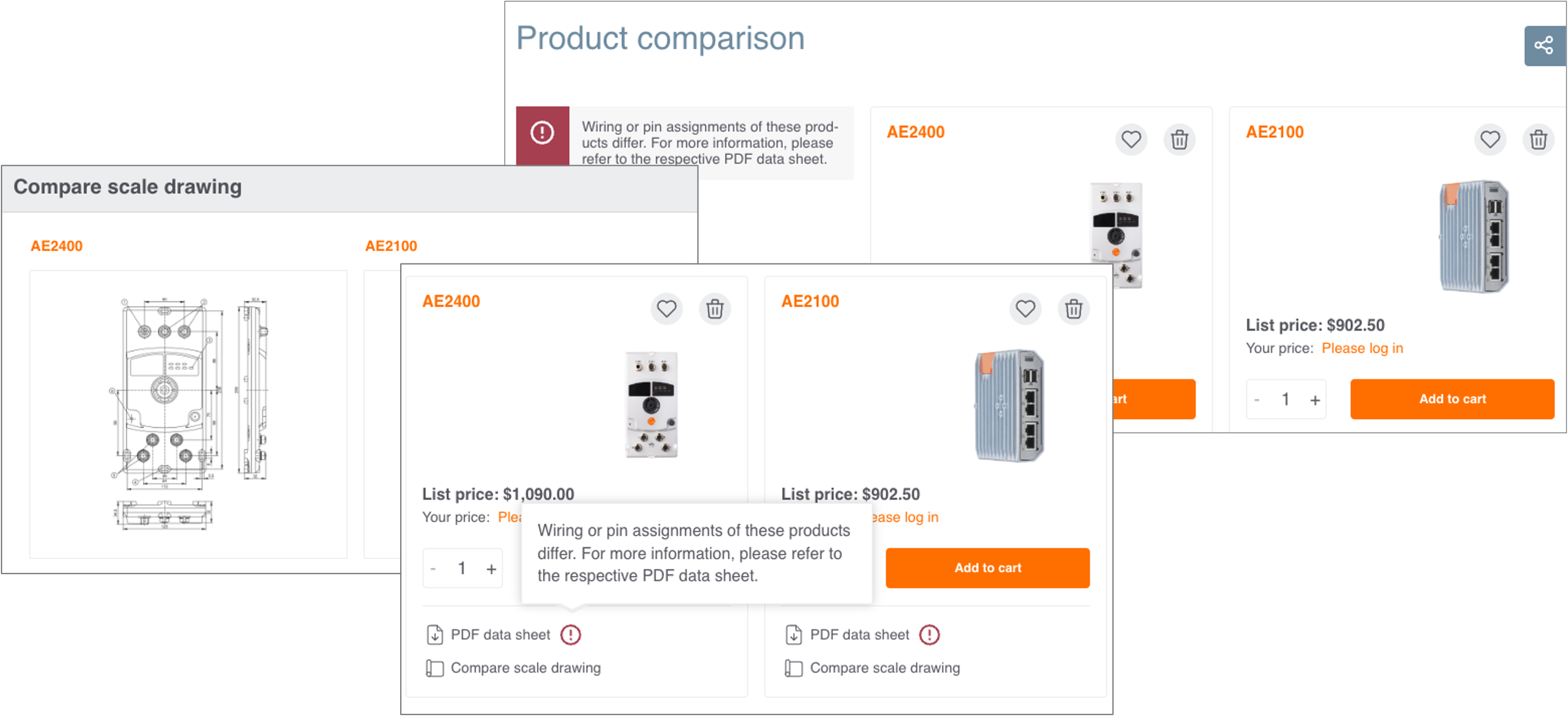Decrease AE2400 quantity with minus button
The height and width of the screenshot is (716, 1568).
click(434, 569)
